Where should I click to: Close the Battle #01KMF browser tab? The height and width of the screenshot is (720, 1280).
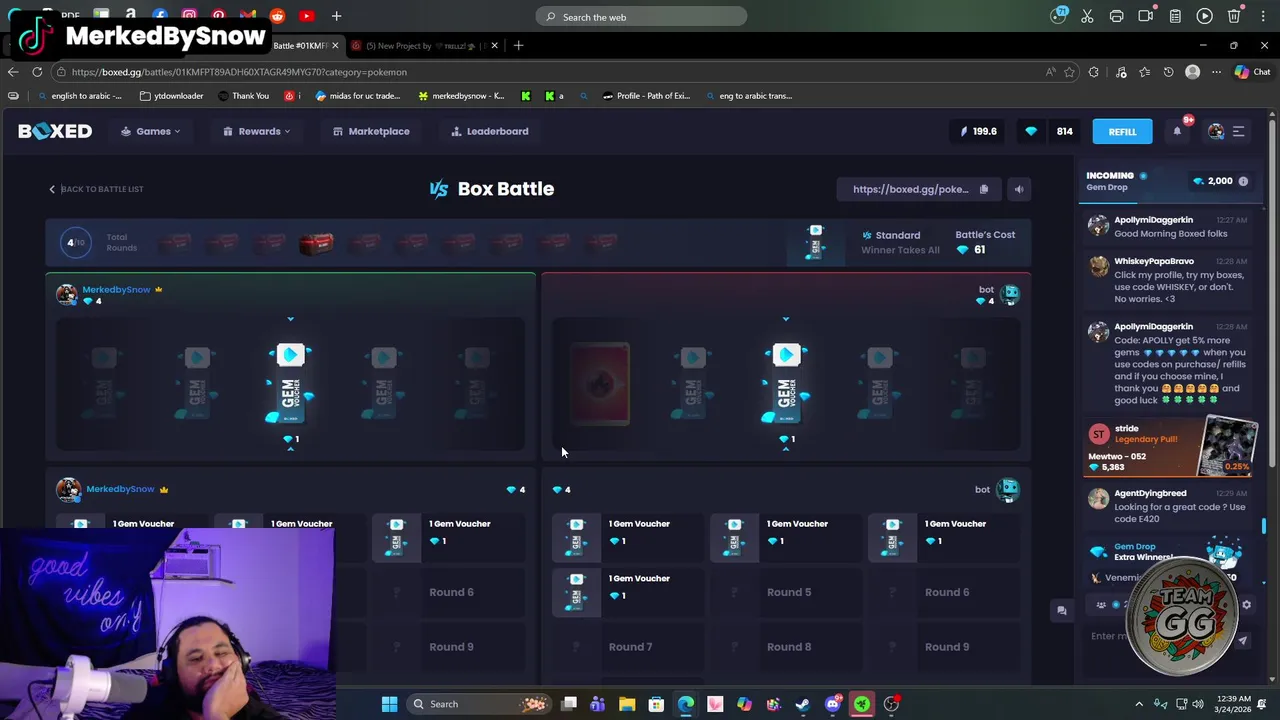(335, 45)
